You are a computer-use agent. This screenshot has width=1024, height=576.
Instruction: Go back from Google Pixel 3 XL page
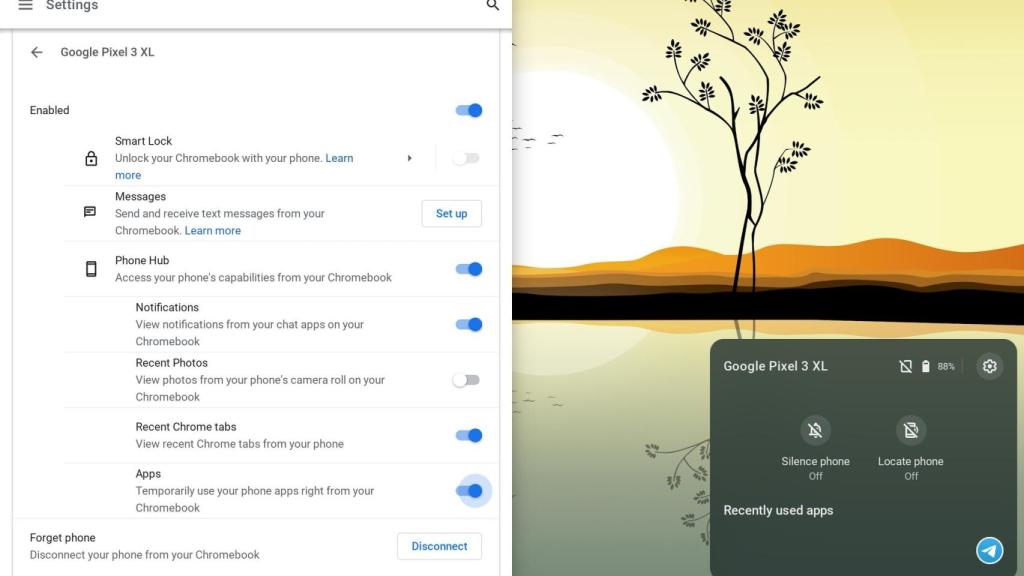[x=37, y=52]
